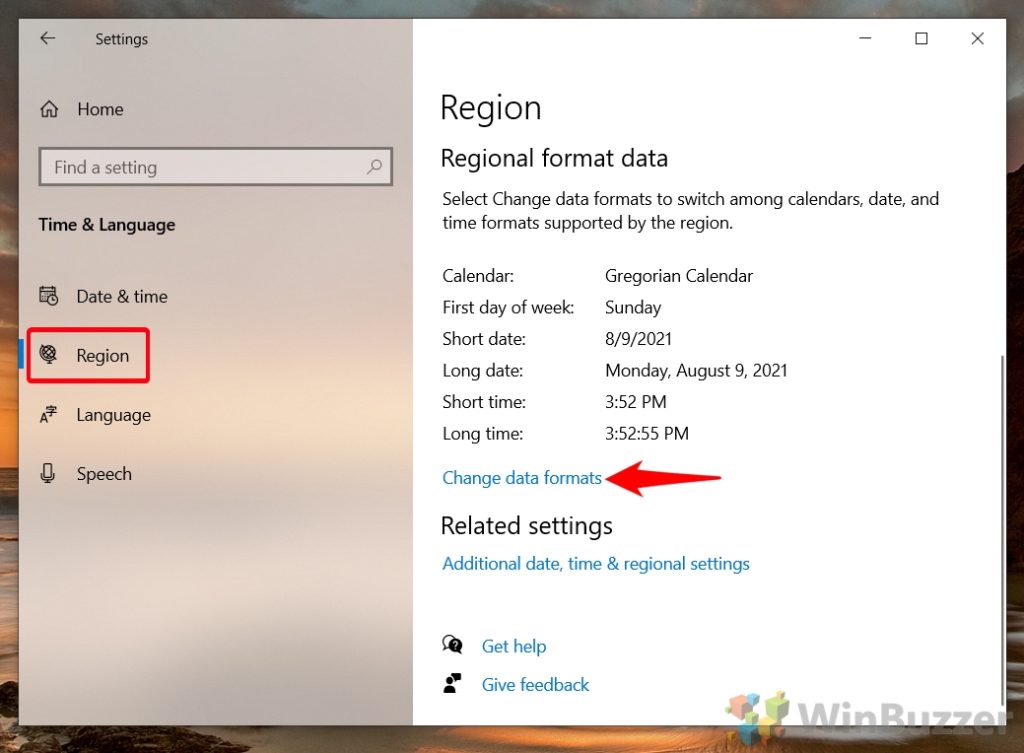Viewport: 1024px width, 753px height.
Task: Click the 3:52 PM short time value
Action: pos(635,402)
